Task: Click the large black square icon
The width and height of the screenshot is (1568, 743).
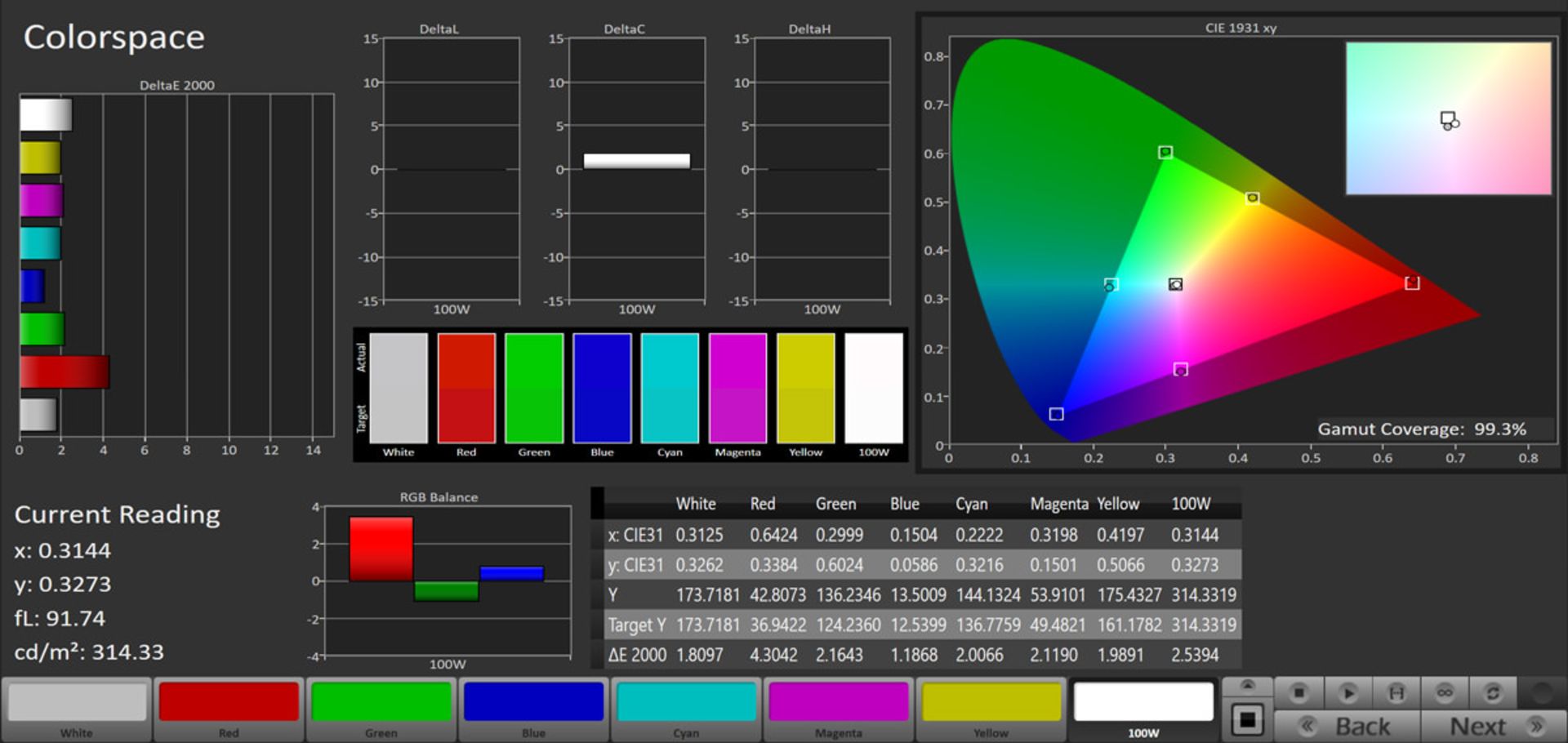Action: pyautogui.click(x=1247, y=720)
